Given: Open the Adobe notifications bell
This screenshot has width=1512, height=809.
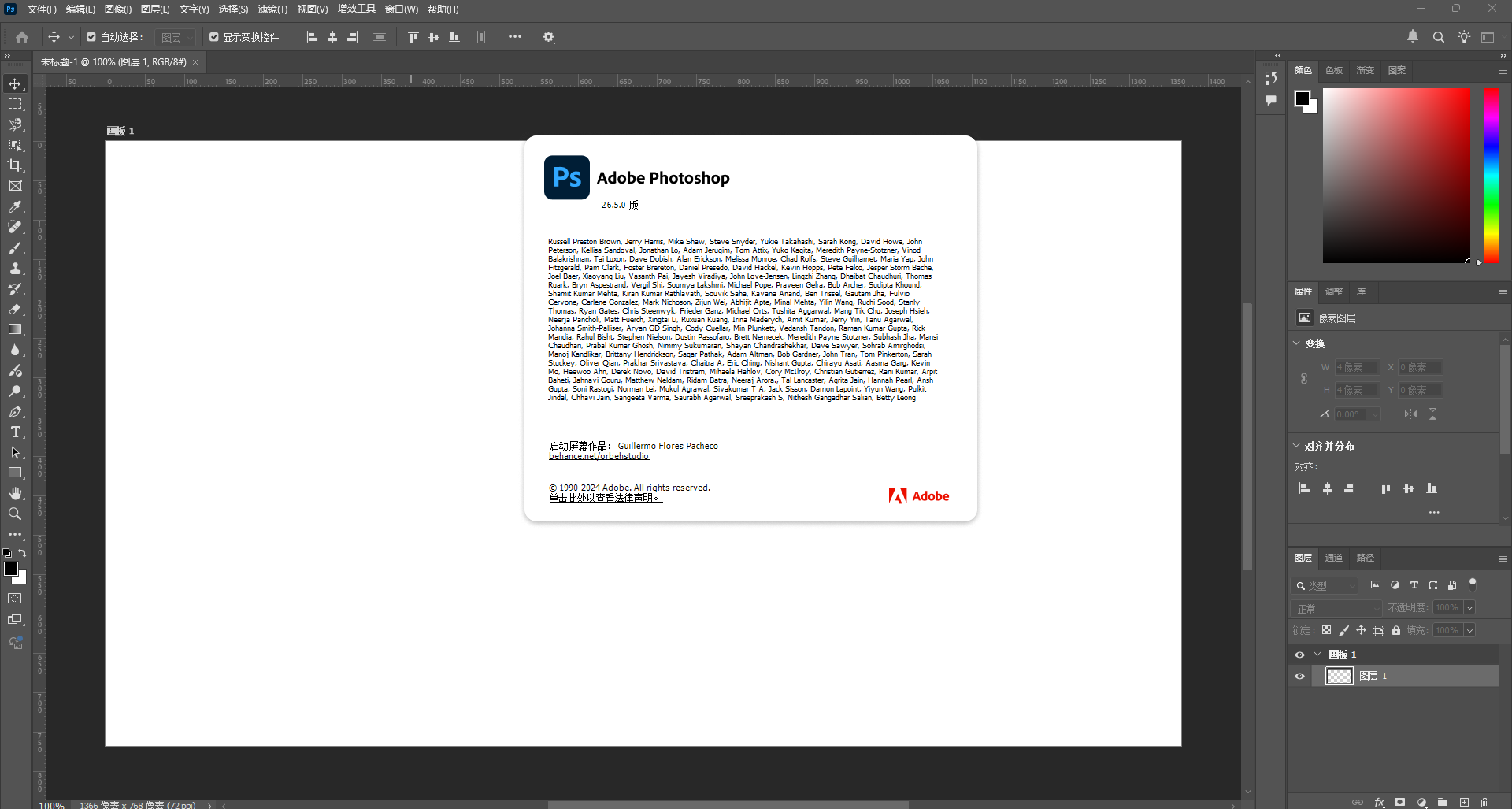Looking at the screenshot, I should tap(1412, 36).
